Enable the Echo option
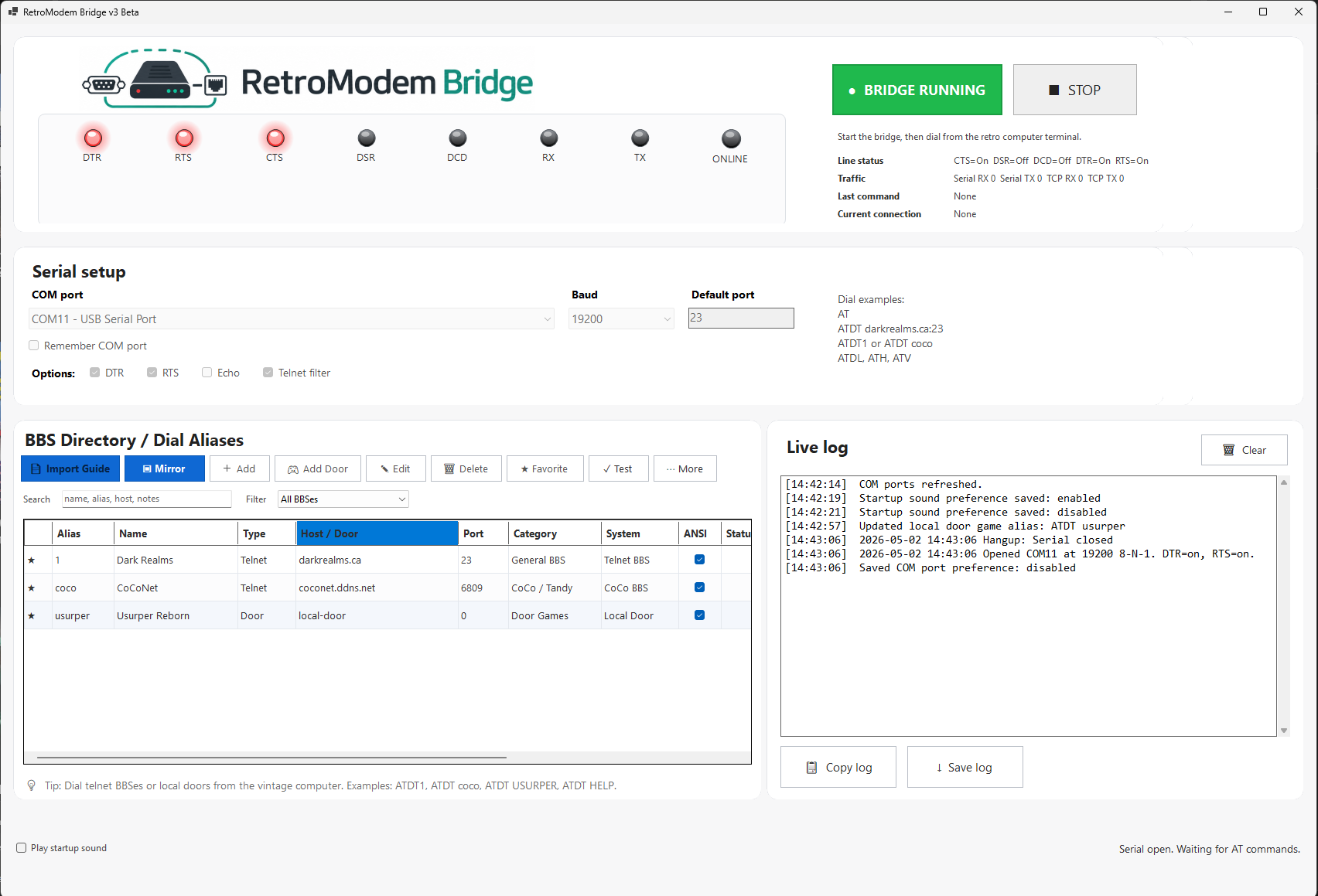The height and width of the screenshot is (896, 1318). tap(207, 373)
